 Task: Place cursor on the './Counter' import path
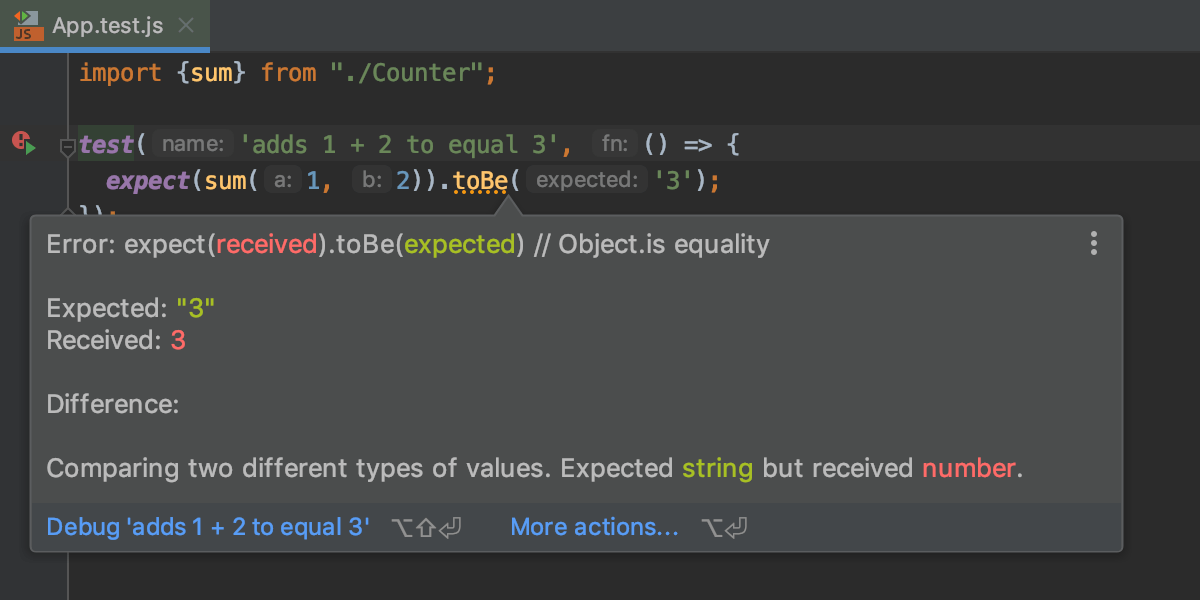click(410, 72)
